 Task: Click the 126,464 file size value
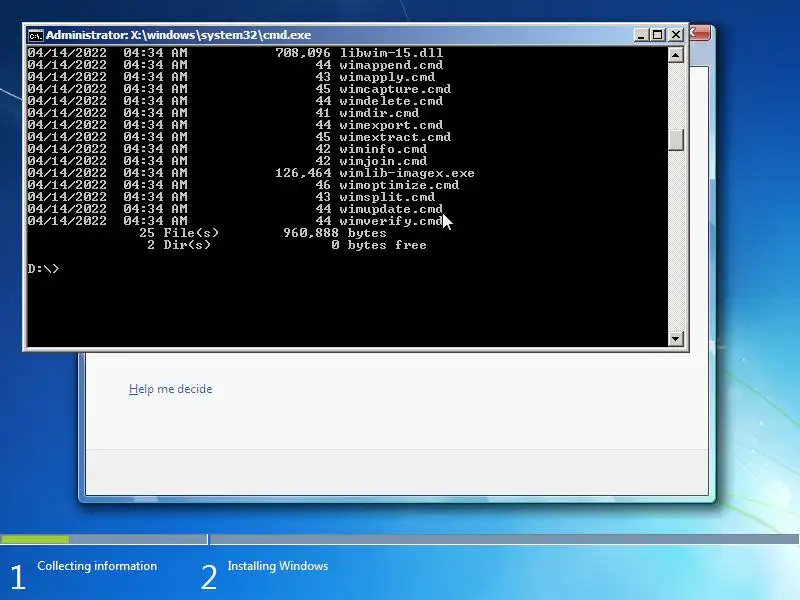303,173
